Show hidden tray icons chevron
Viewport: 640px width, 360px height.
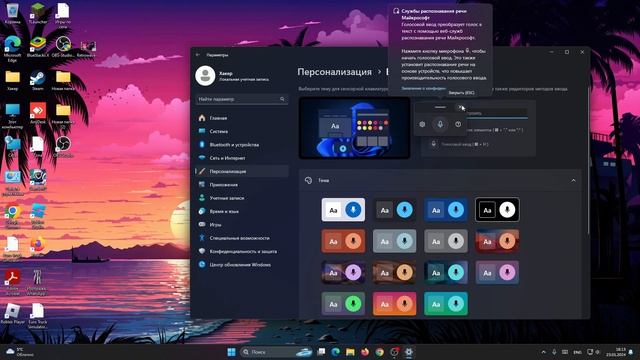543,352
